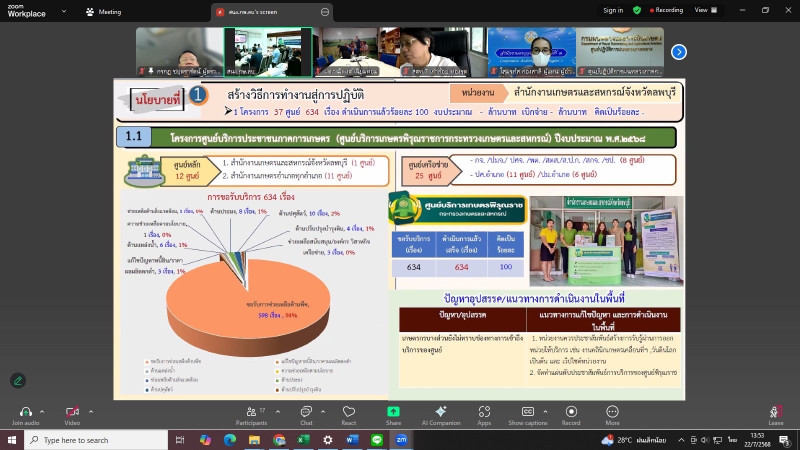Image resolution: width=800 pixels, height=450 pixels.
Task: Click the Leave meeting button
Action: pyautogui.click(x=776, y=412)
